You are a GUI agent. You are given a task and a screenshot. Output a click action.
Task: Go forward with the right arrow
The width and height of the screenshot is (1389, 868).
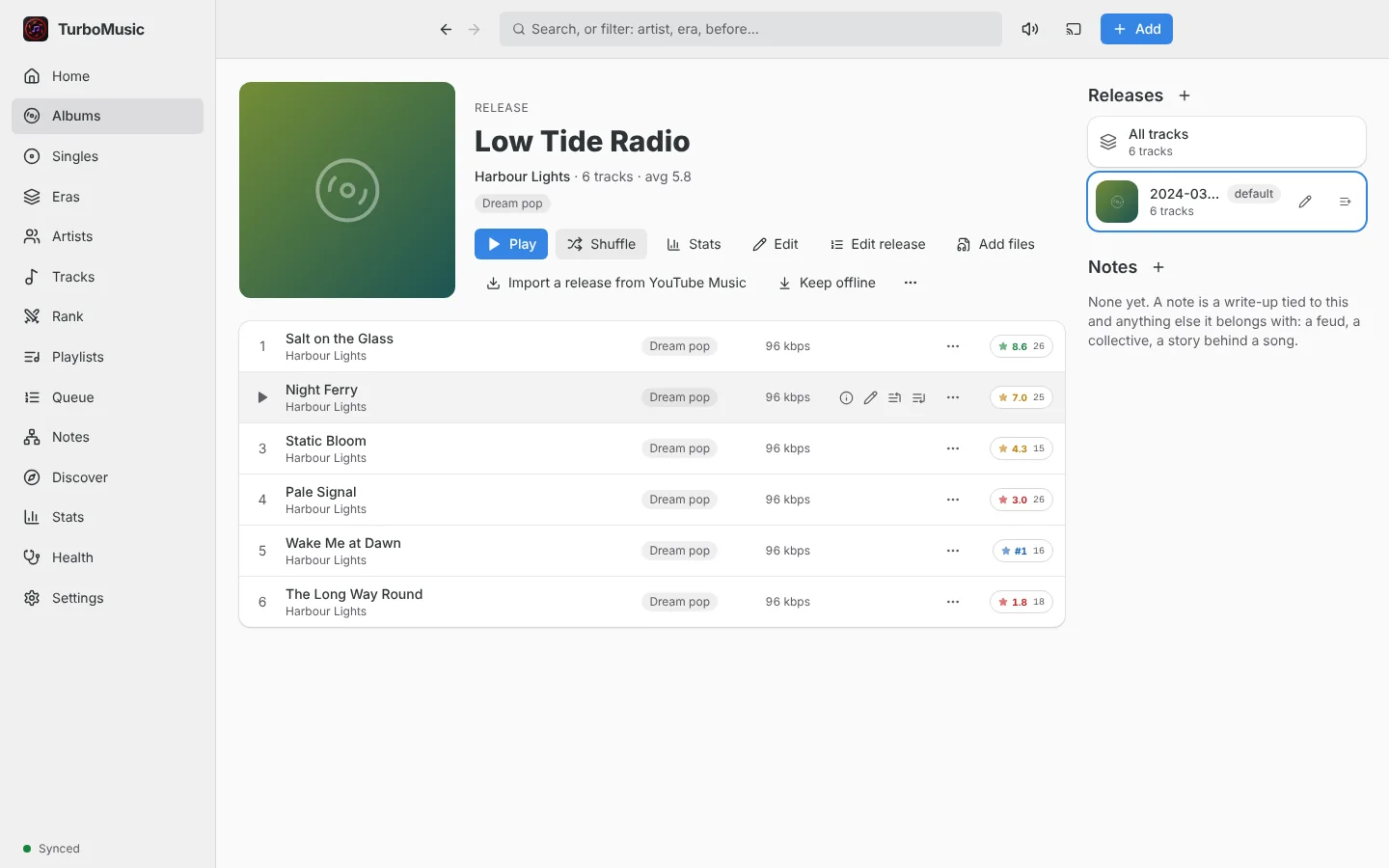[x=475, y=29]
